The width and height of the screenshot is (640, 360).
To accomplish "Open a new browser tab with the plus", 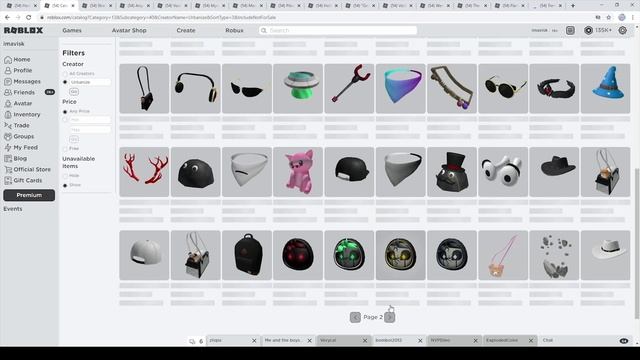I will click(x=573, y=6).
